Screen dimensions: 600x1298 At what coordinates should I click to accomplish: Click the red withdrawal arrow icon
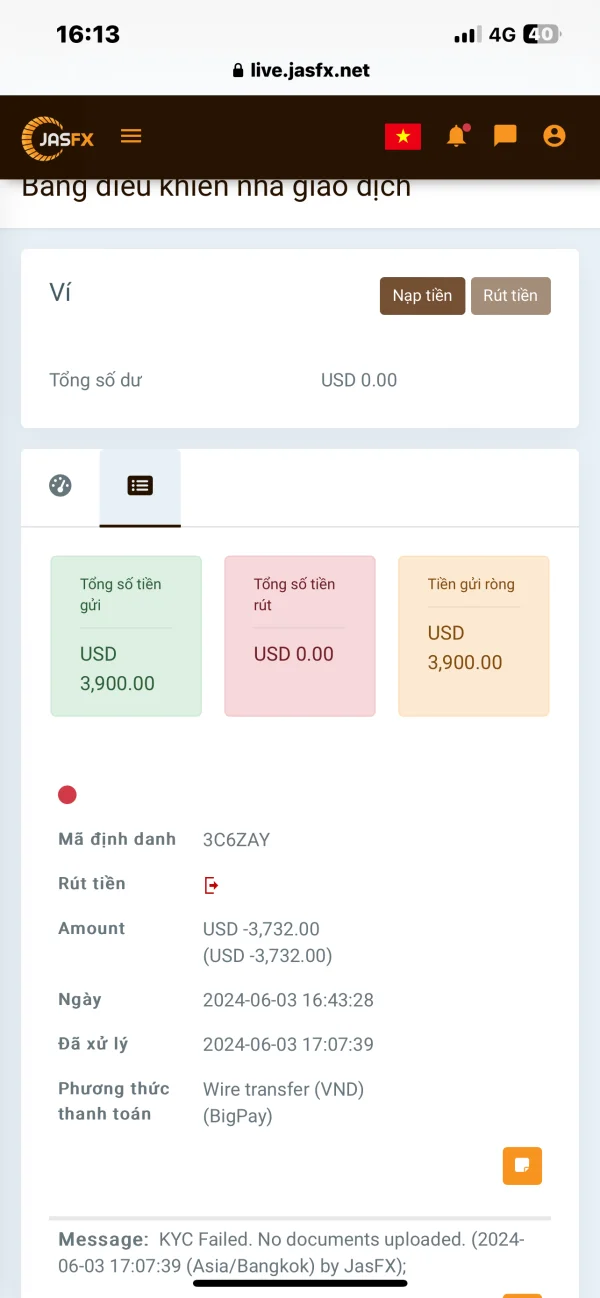pyautogui.click(x=211, y=885)
